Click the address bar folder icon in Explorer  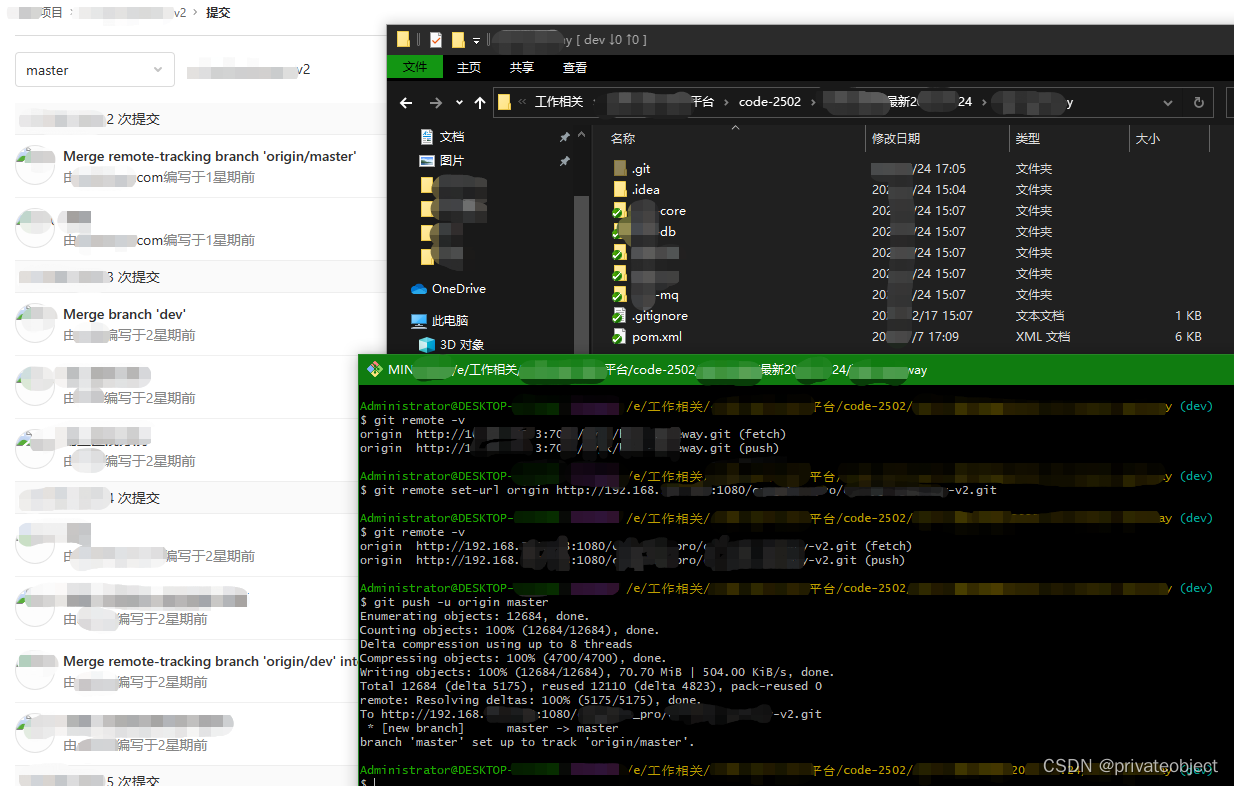pos(504,102)
